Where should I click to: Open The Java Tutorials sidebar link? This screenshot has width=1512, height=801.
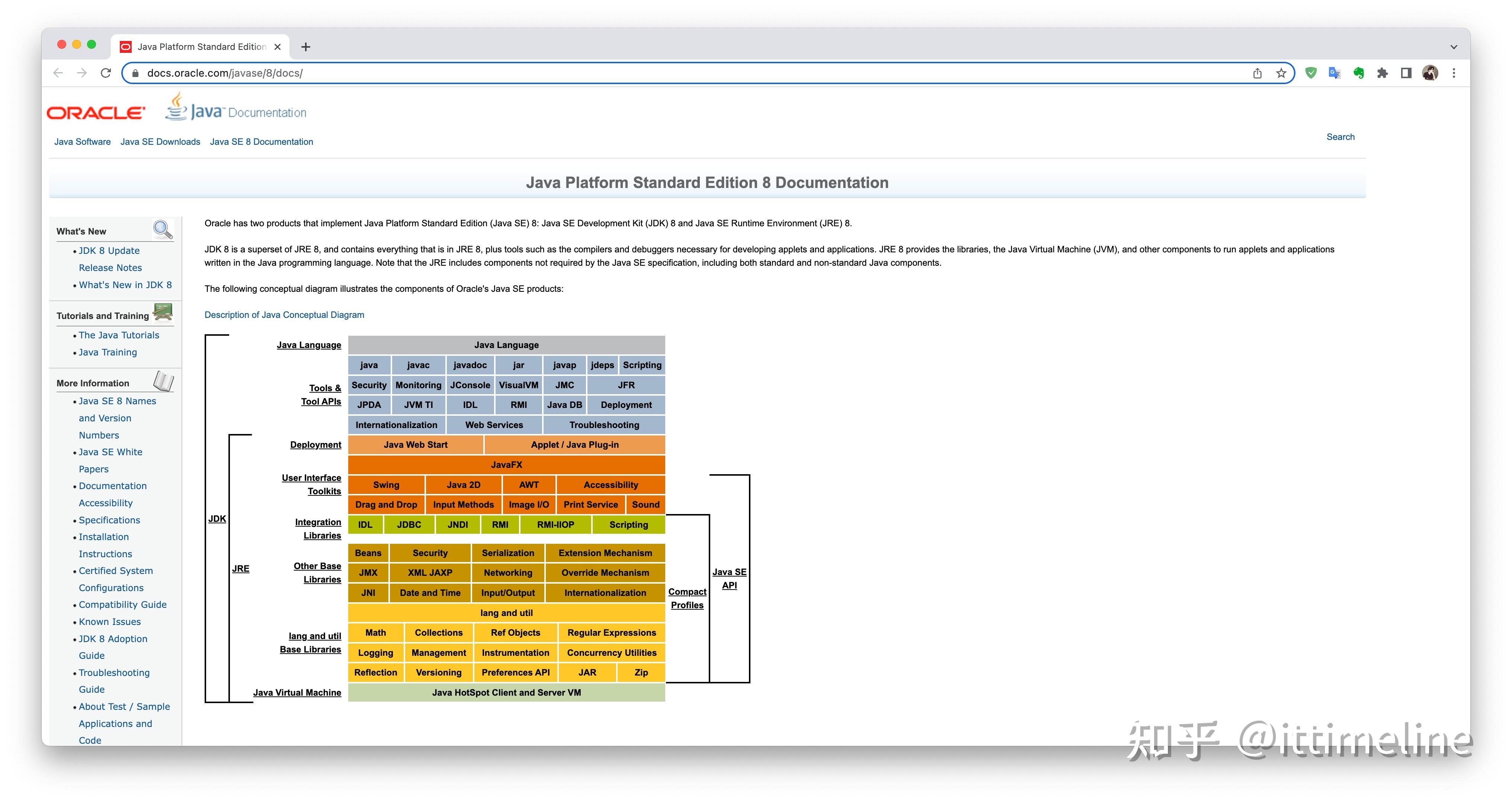click(119, 335)
